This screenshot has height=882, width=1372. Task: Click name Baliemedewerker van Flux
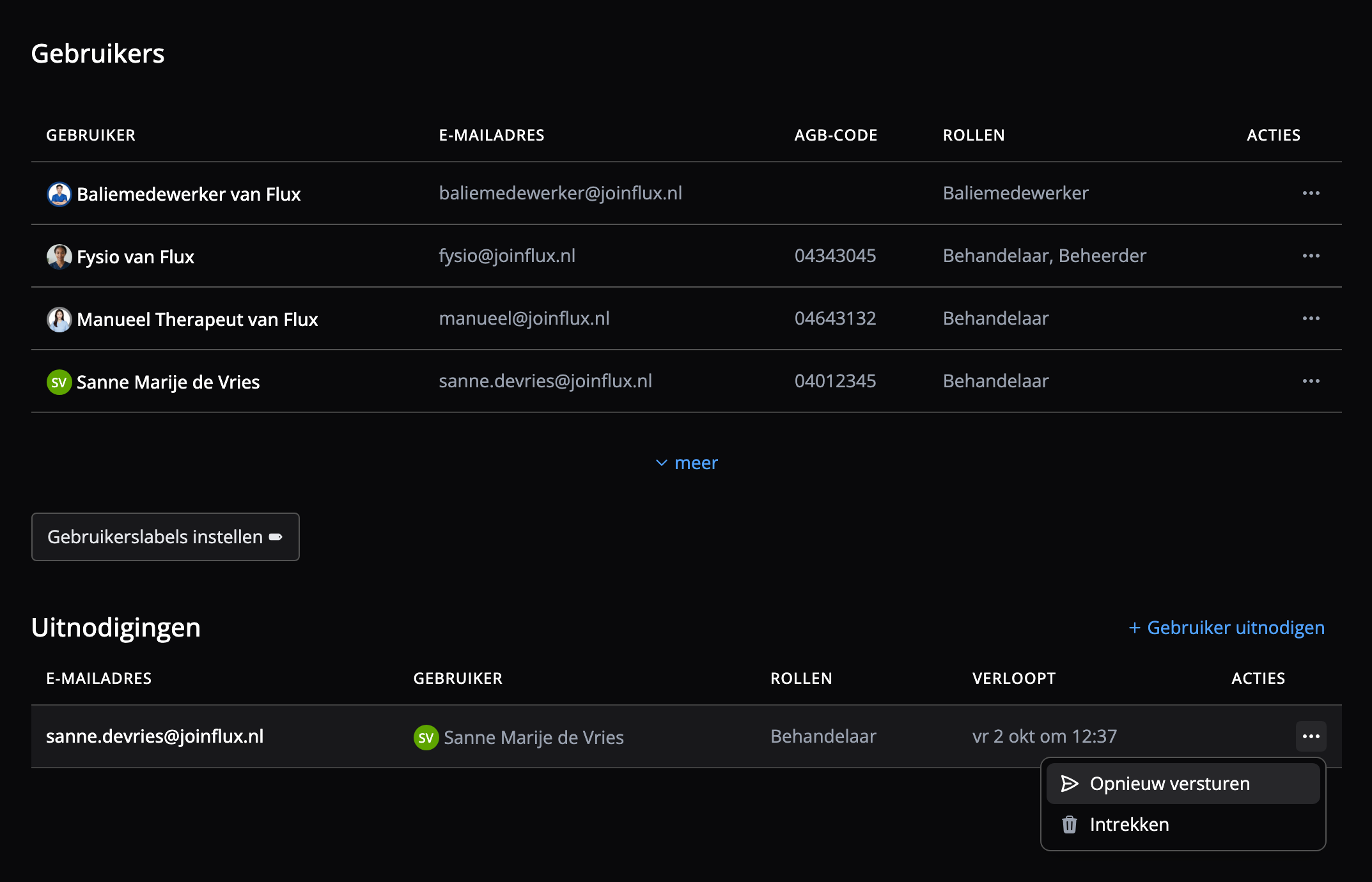(189, 194)
